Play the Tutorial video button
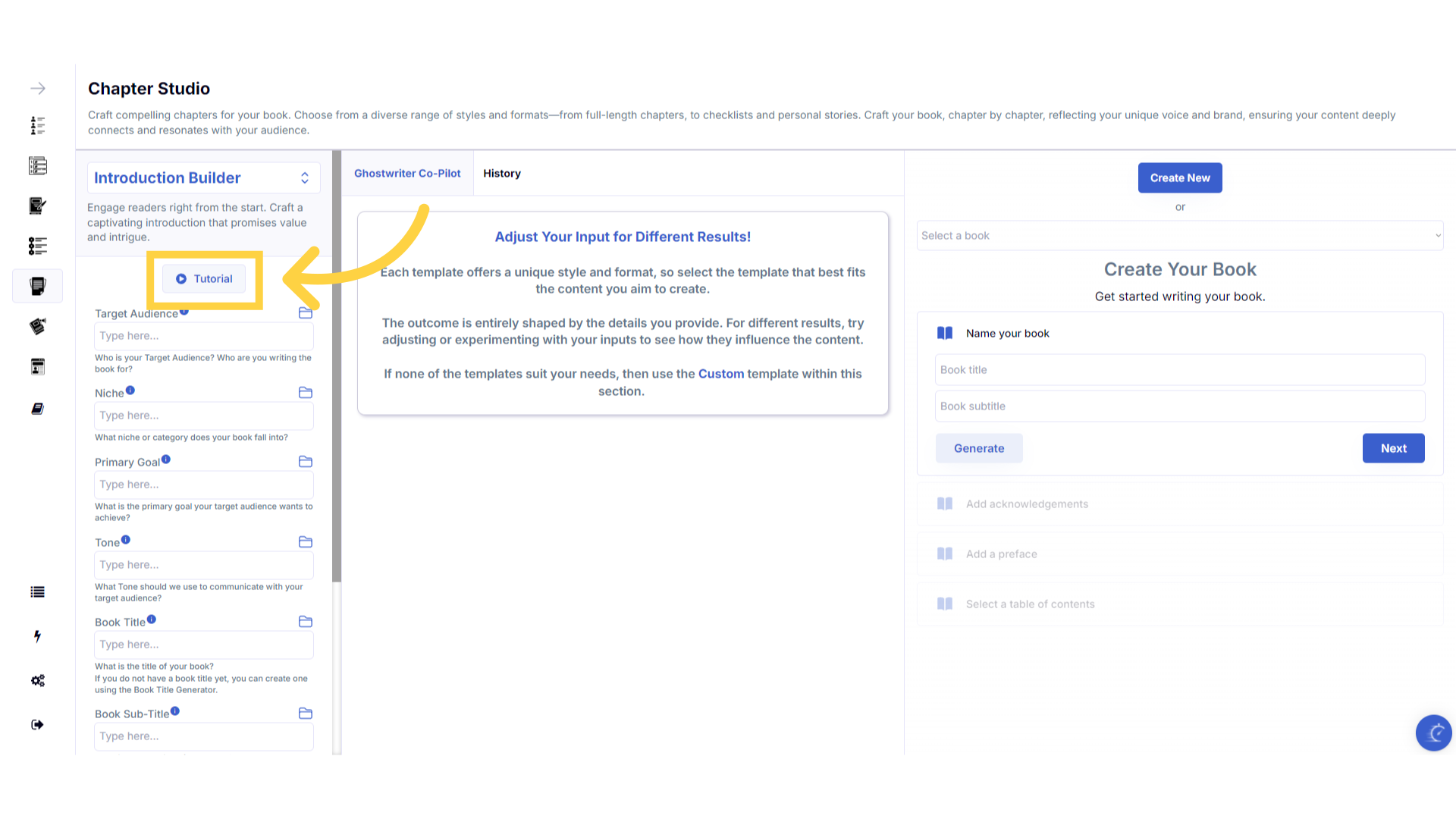The width and height of the screenshot is (1456, 819). click(204, 279)
